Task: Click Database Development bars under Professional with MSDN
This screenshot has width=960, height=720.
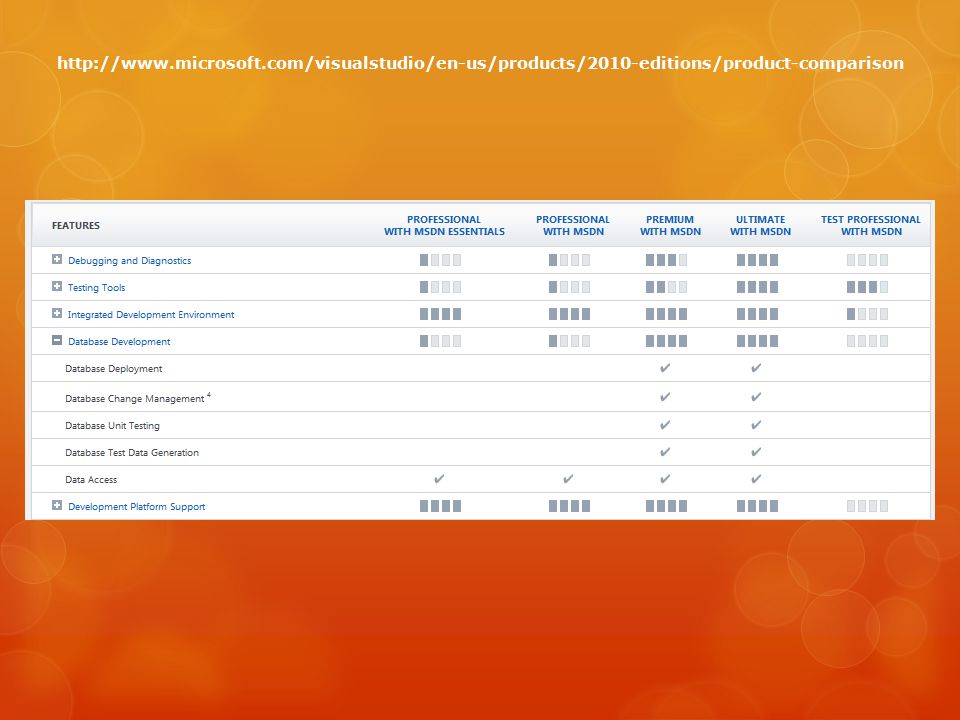Action: [569, 341]
